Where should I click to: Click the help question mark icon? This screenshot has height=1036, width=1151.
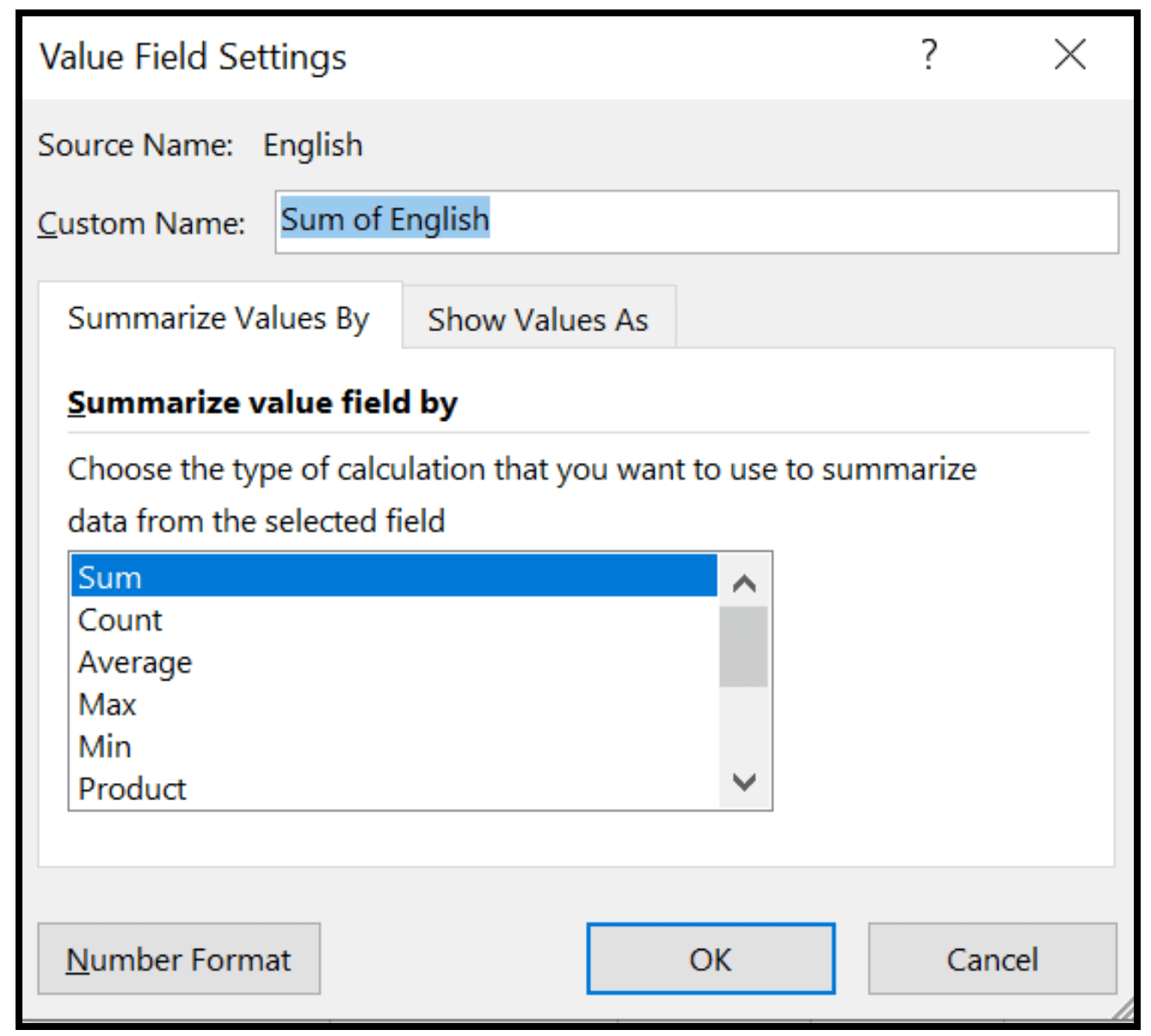coord(929,55)
